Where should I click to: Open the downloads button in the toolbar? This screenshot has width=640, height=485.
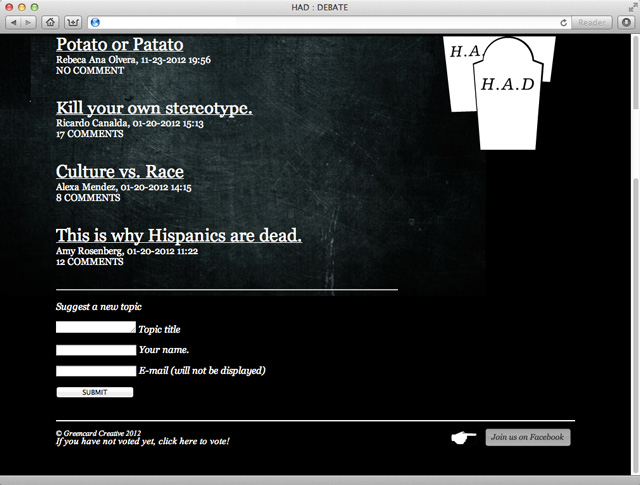[626, 22]
